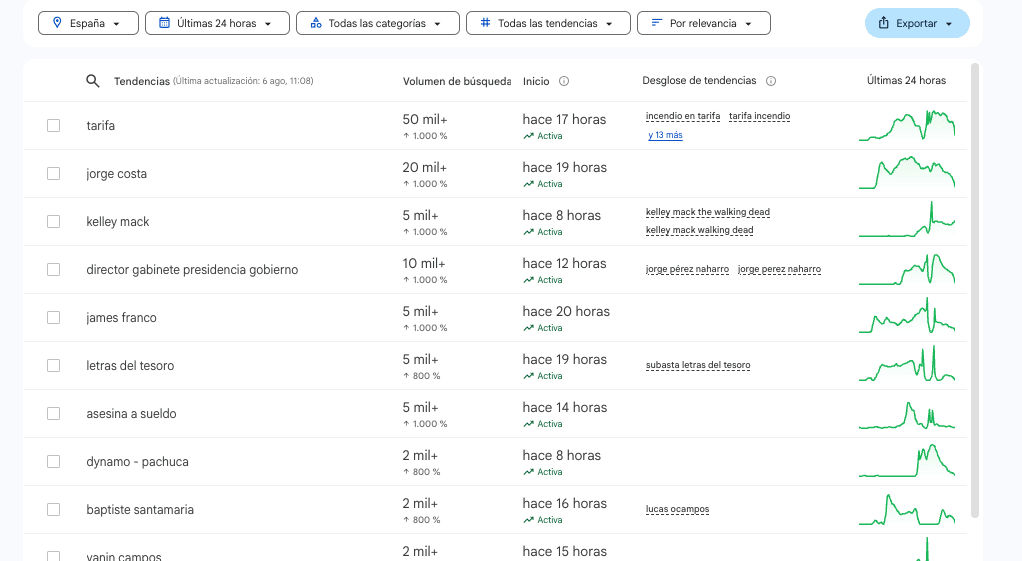Check the baptiste santamaria row
Viewport: 1022px width, 561px height.
(x=53, y=510)
